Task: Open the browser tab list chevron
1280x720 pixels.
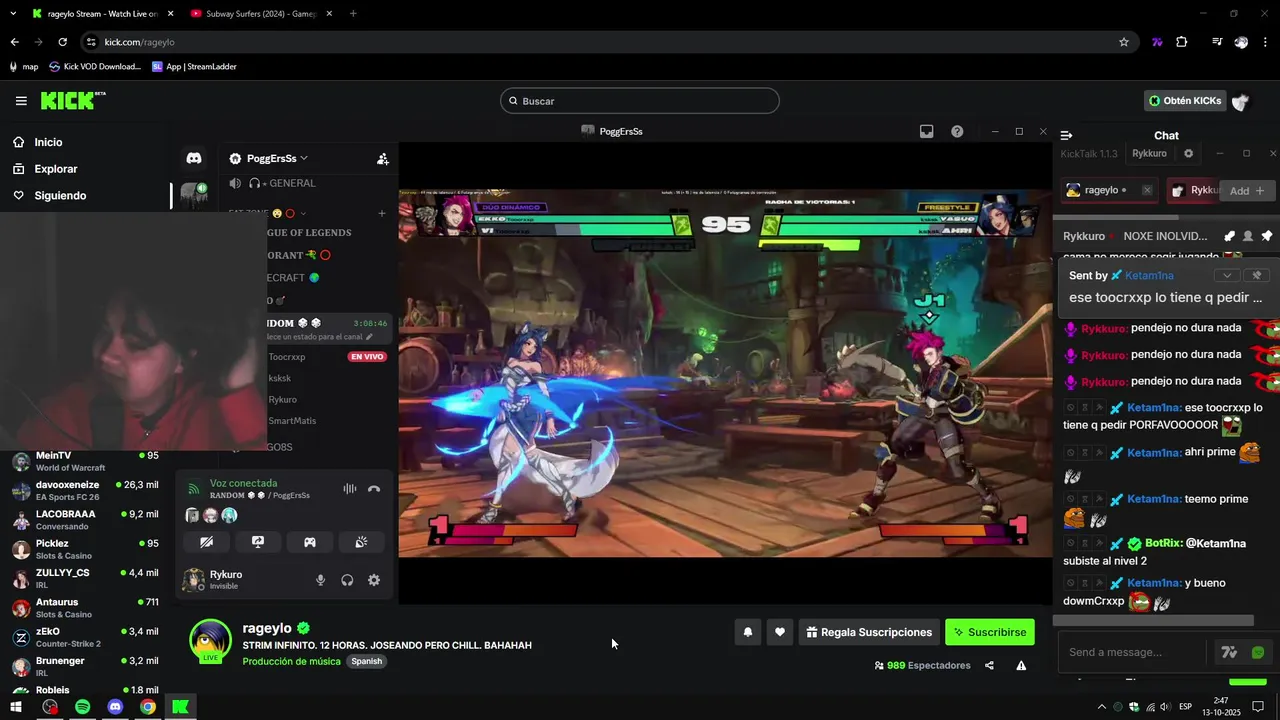Action: pos(13,13)
